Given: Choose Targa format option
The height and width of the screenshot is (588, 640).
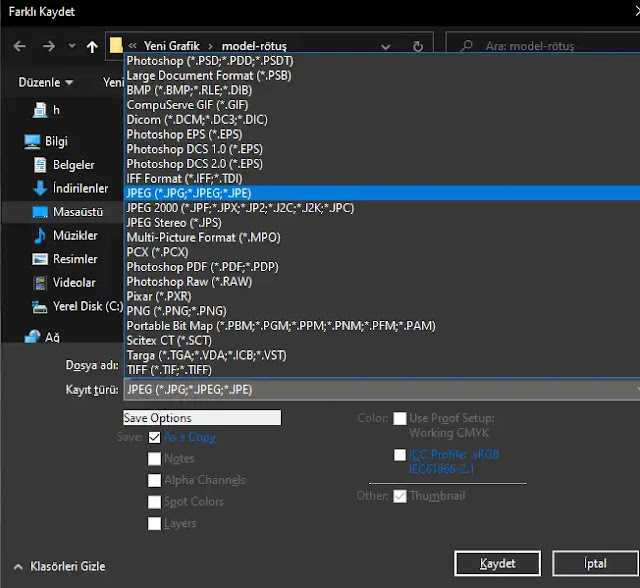Looking at the screenshot, I should pos(382,355).
